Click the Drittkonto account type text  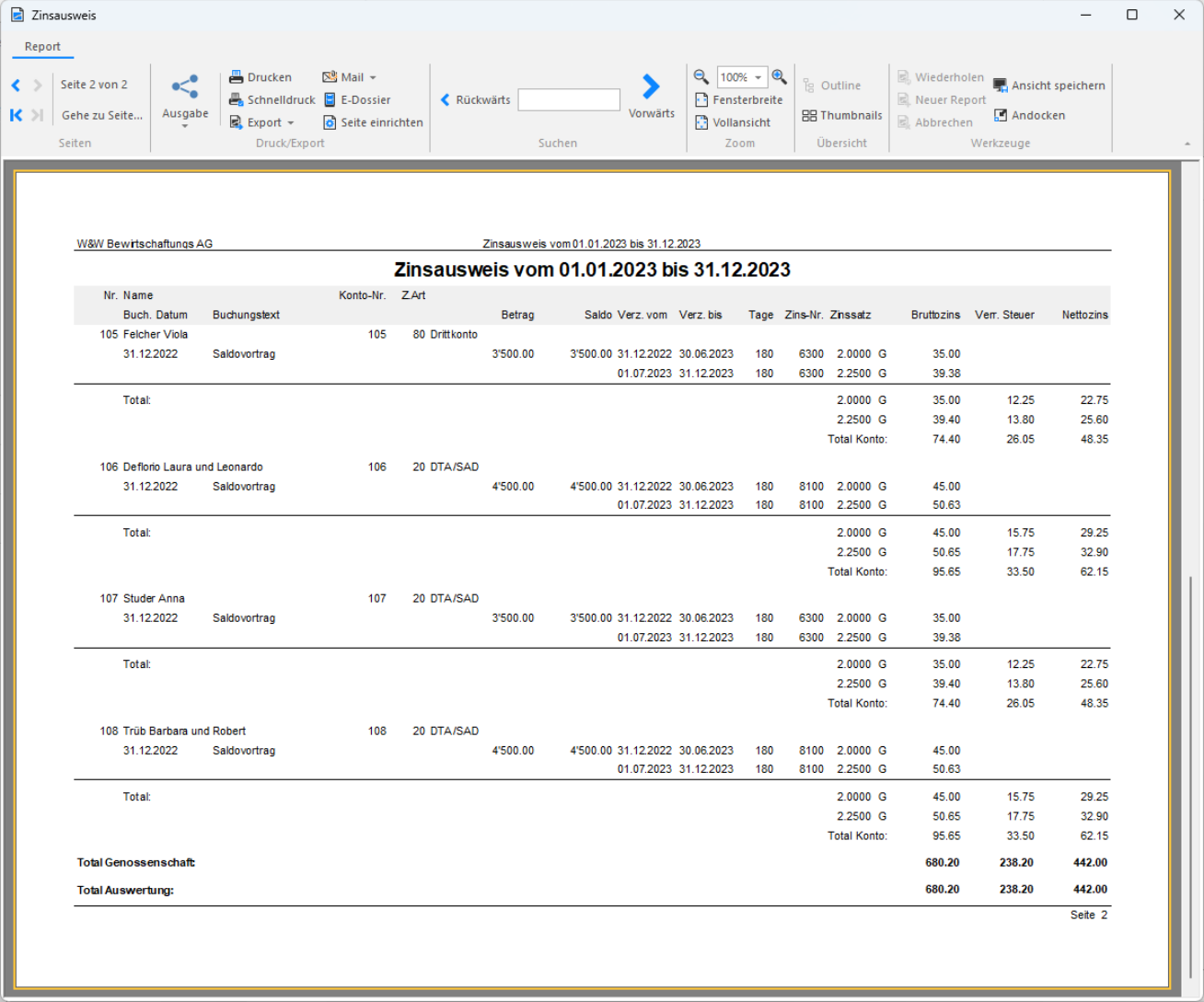tap(454, 335)
